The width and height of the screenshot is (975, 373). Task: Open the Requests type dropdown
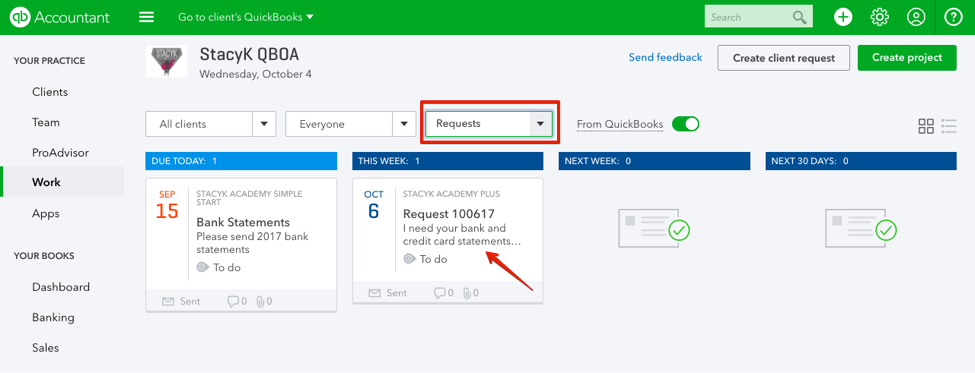click(489, 124)
